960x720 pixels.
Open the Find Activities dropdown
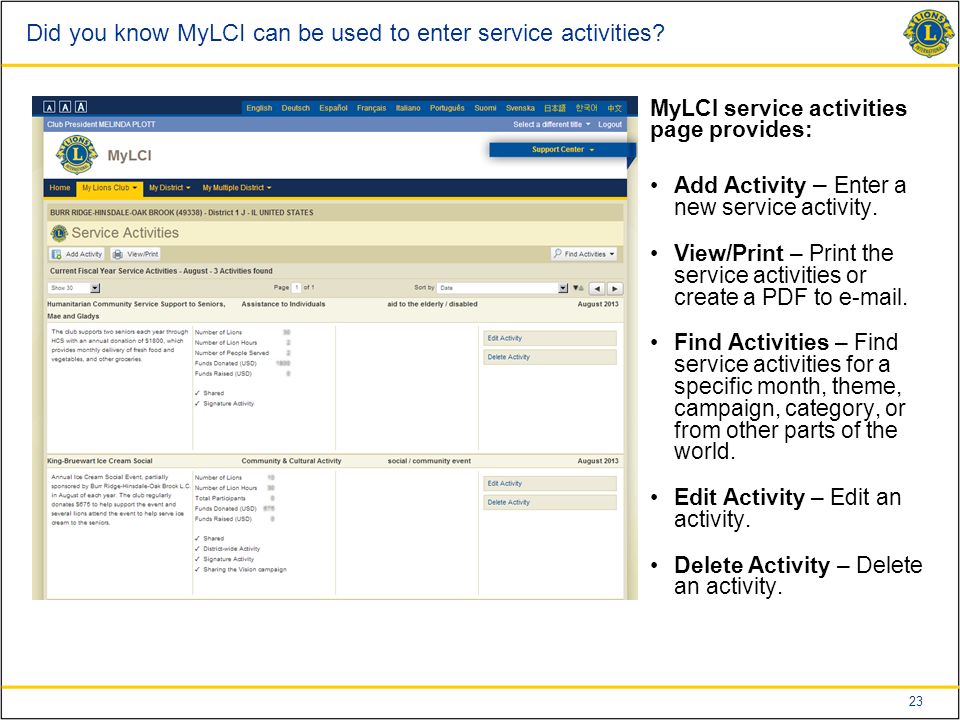[x=583, y=254]
